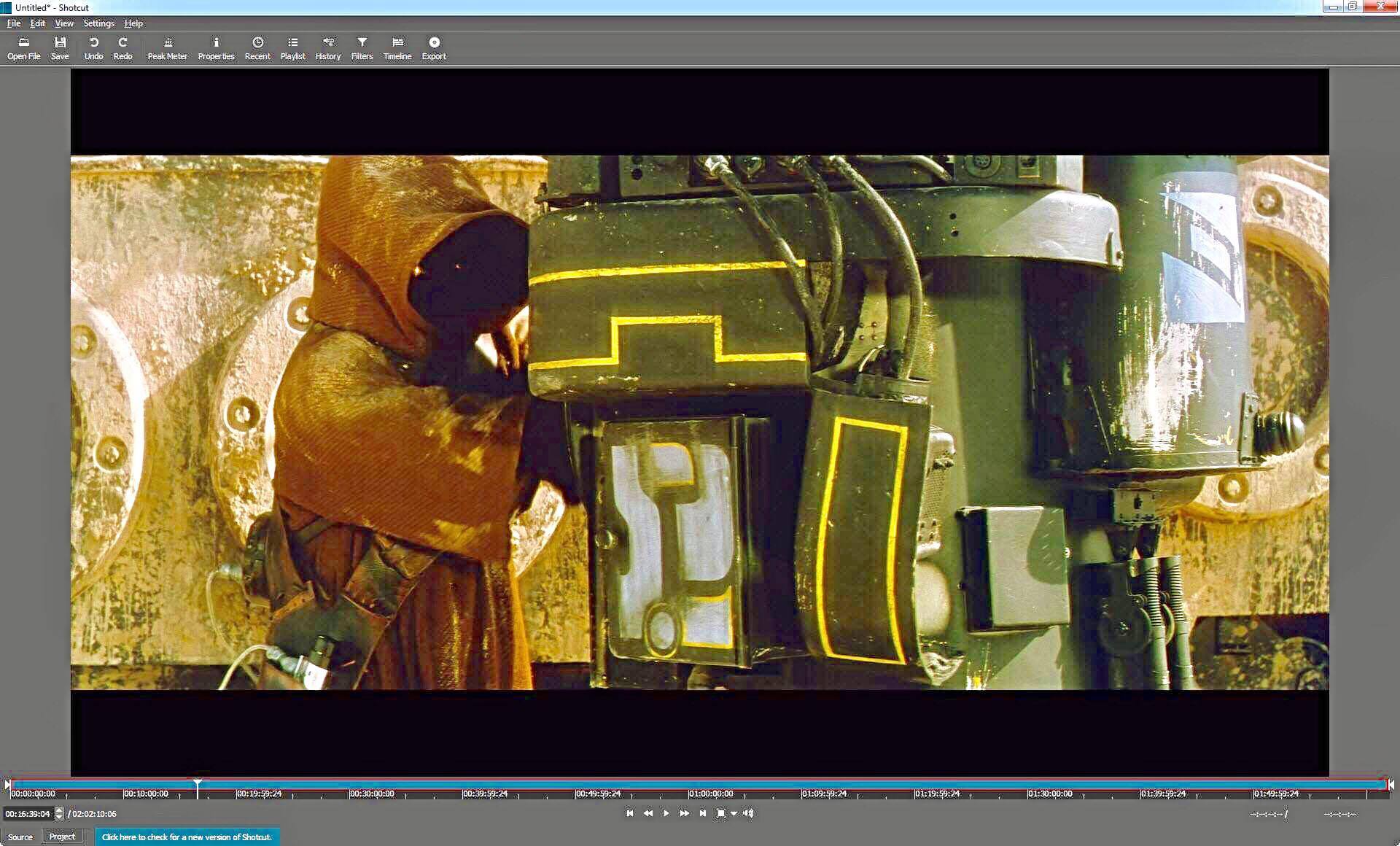
Task: Open the Export panel
Action: pos(434,48)
